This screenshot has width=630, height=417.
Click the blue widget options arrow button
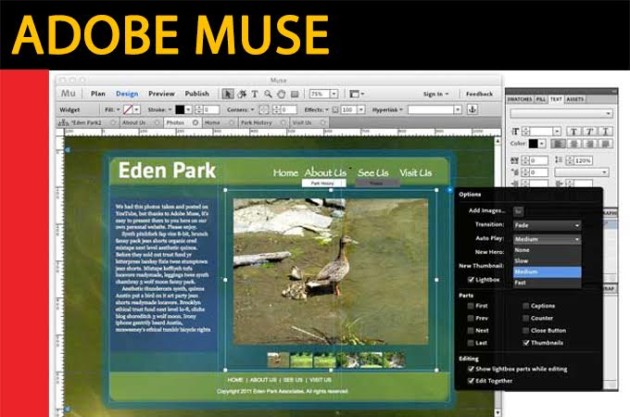[450, 190]
